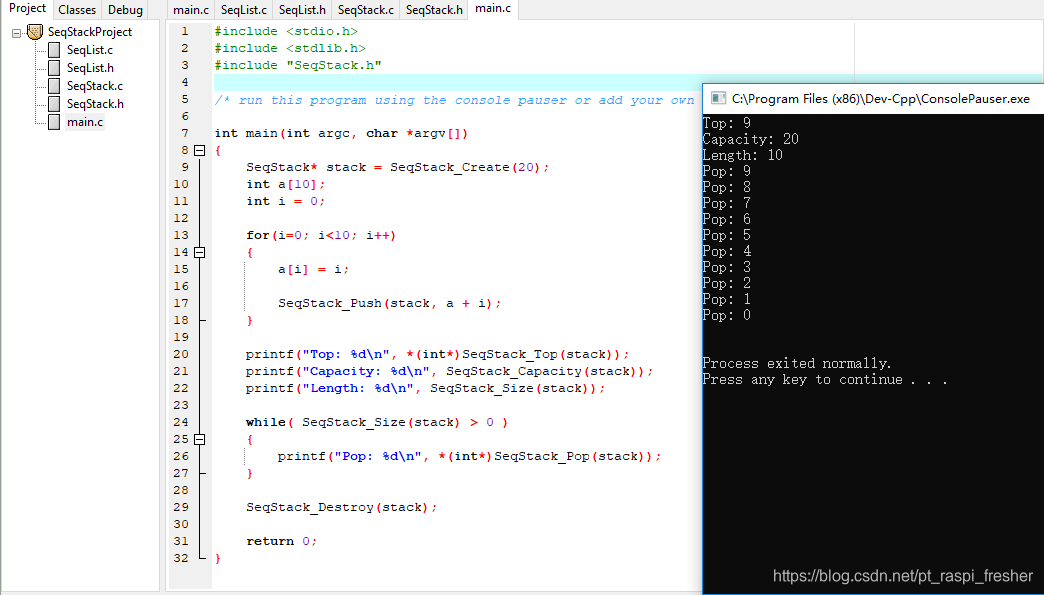
Task: Select SeqStack.c in the project tree
Action: tap(95, 86)
